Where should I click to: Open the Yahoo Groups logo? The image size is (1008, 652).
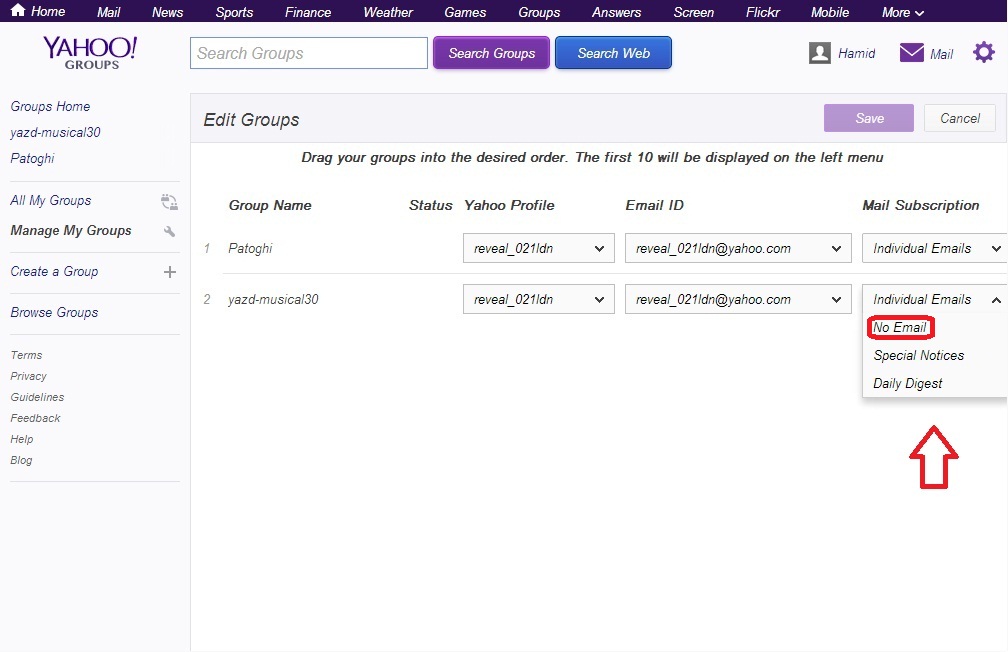tap(91, 53)
